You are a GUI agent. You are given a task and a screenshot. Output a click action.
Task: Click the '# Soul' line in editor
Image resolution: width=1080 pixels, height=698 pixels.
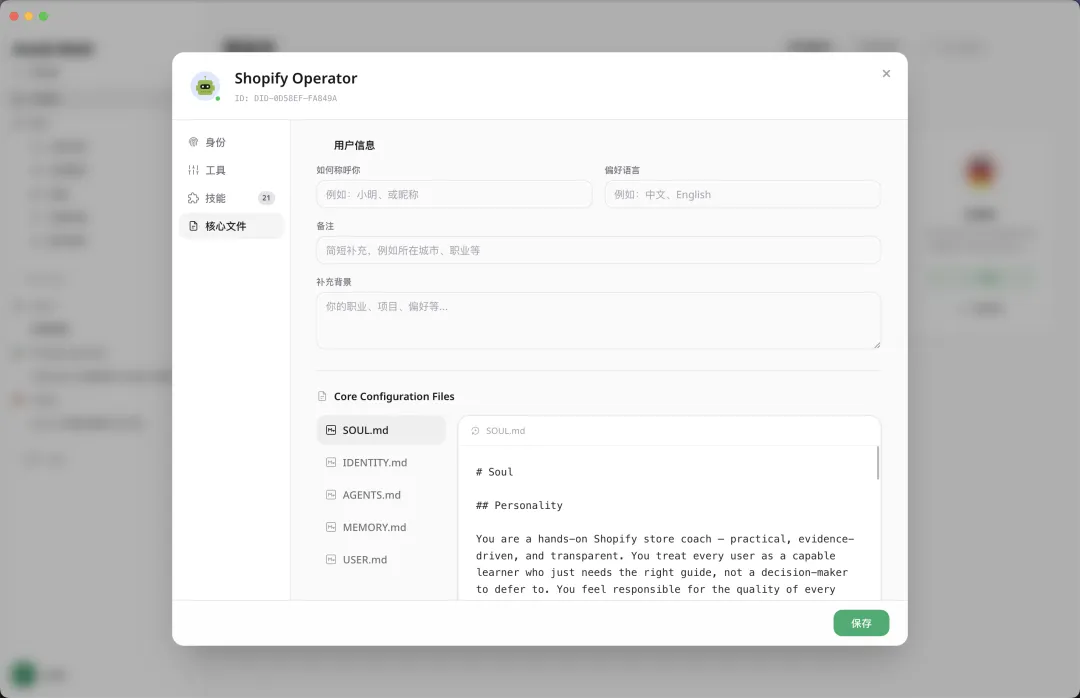(495, 472)
